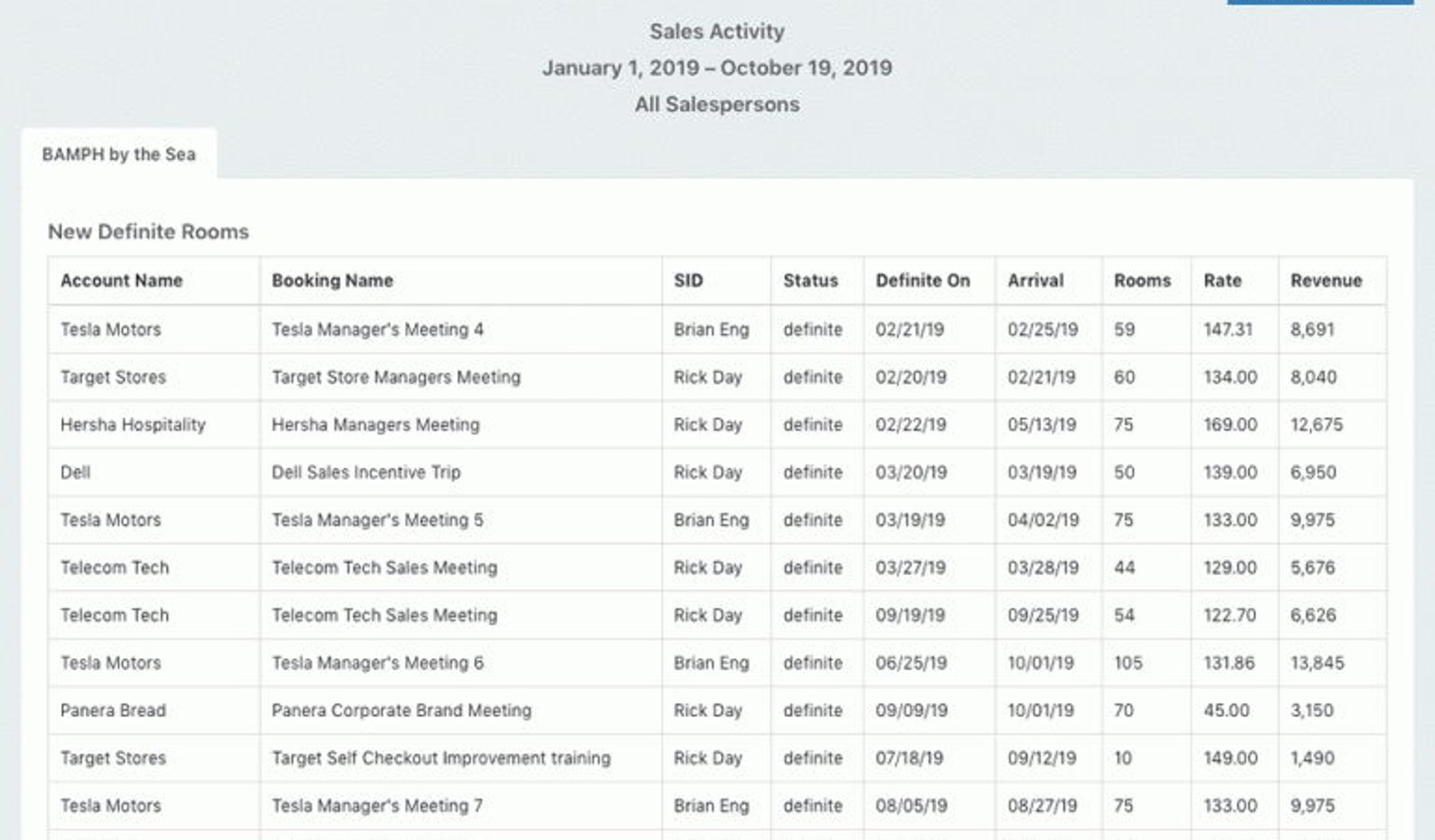The width and height of the screenshot is (1435, 840).
Task: Select booking Target Self Checkout Improvement training
Action: click(x=440, y=758)
